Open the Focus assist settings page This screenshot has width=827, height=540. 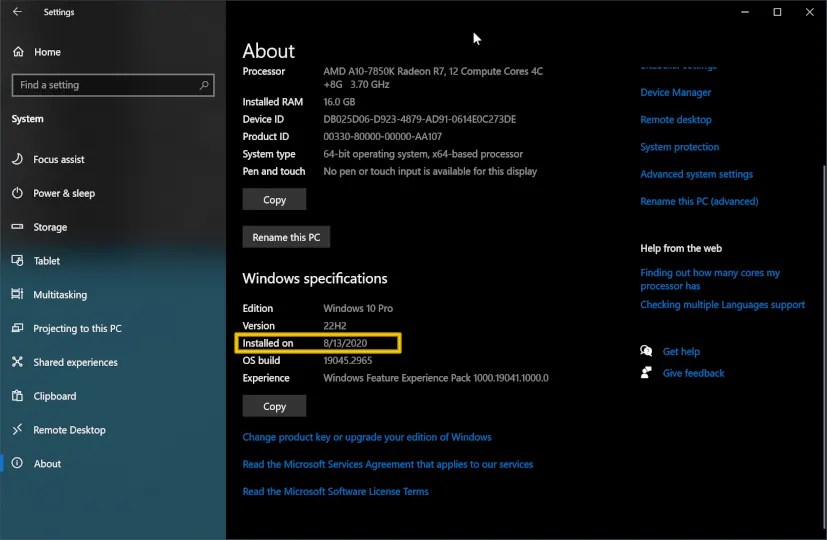coord(59,159)
